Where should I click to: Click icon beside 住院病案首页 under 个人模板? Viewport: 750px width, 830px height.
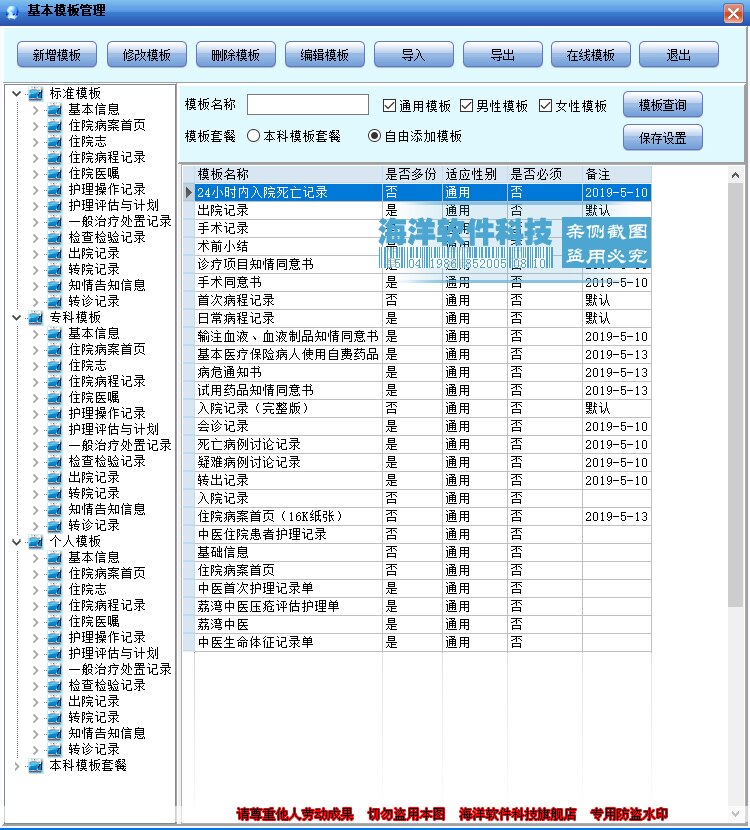point(55,573)
